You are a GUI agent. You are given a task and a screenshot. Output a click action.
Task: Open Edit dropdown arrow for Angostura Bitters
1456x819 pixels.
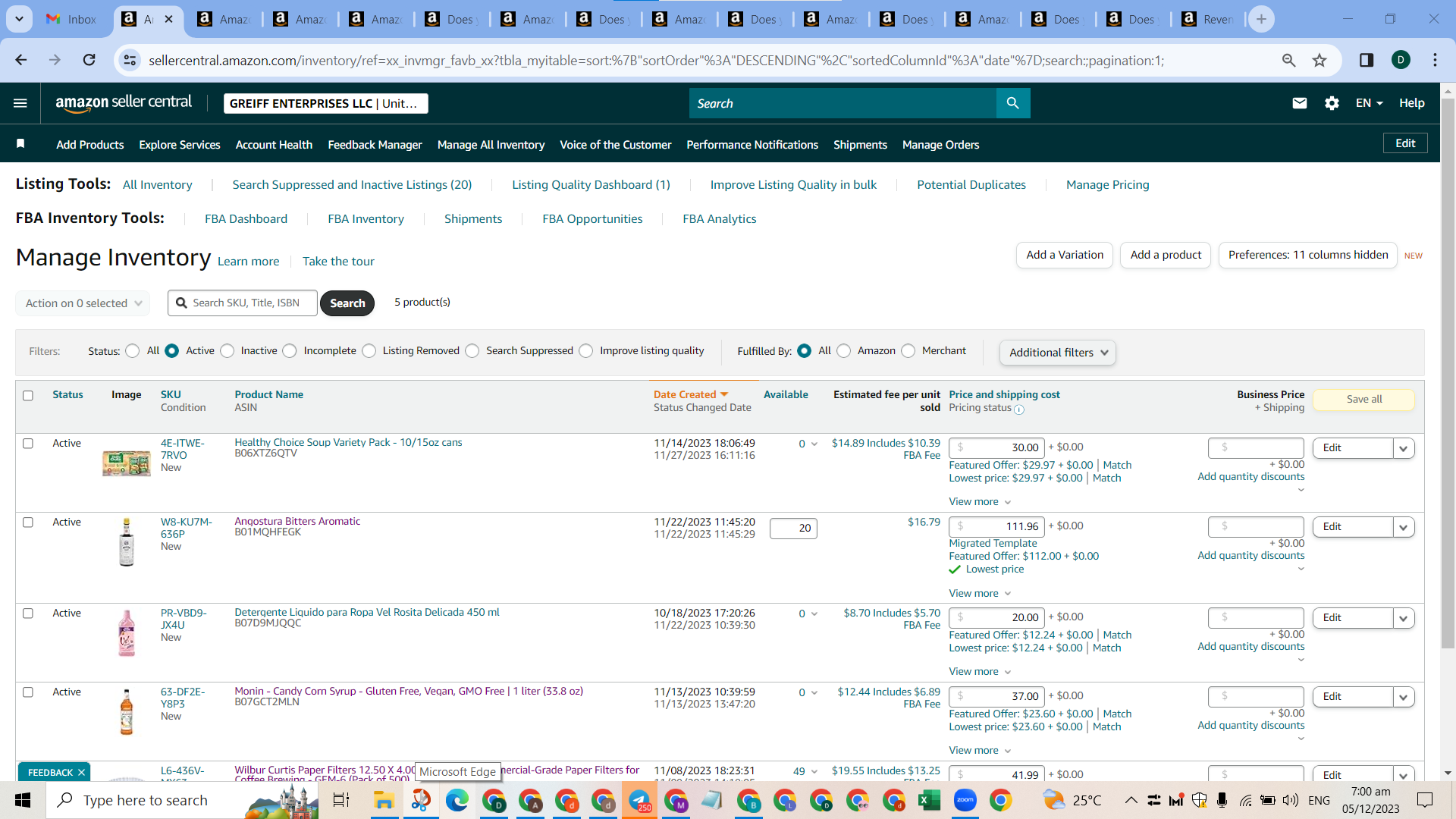(x=1404, y=527)
